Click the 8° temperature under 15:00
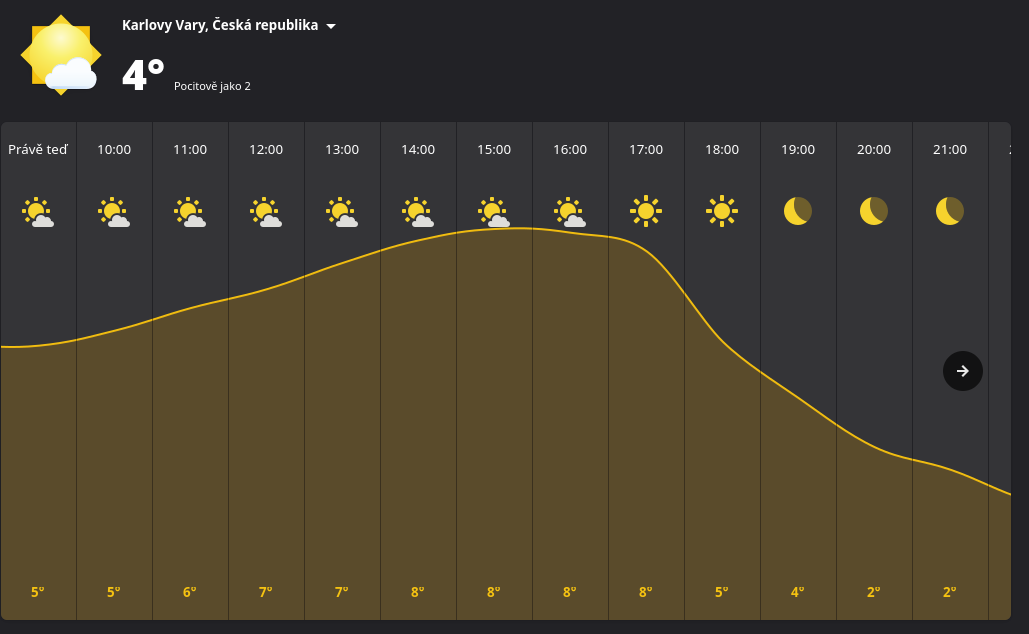The height and width of the screenshot is (634, 1029). coord(494,592)
